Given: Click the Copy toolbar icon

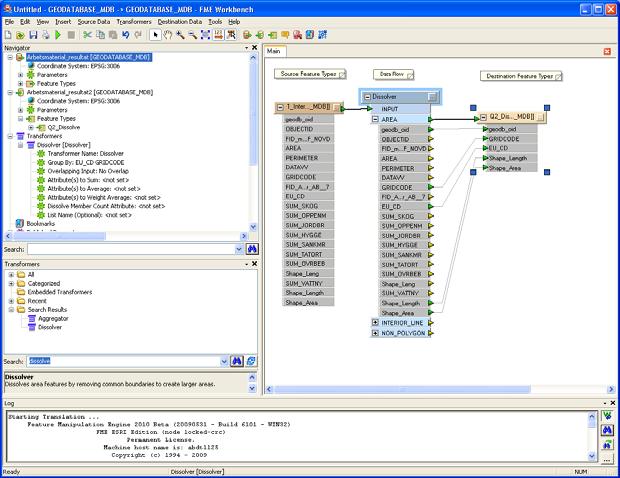Looking at the screenshot, I should [x=100, y=35].
